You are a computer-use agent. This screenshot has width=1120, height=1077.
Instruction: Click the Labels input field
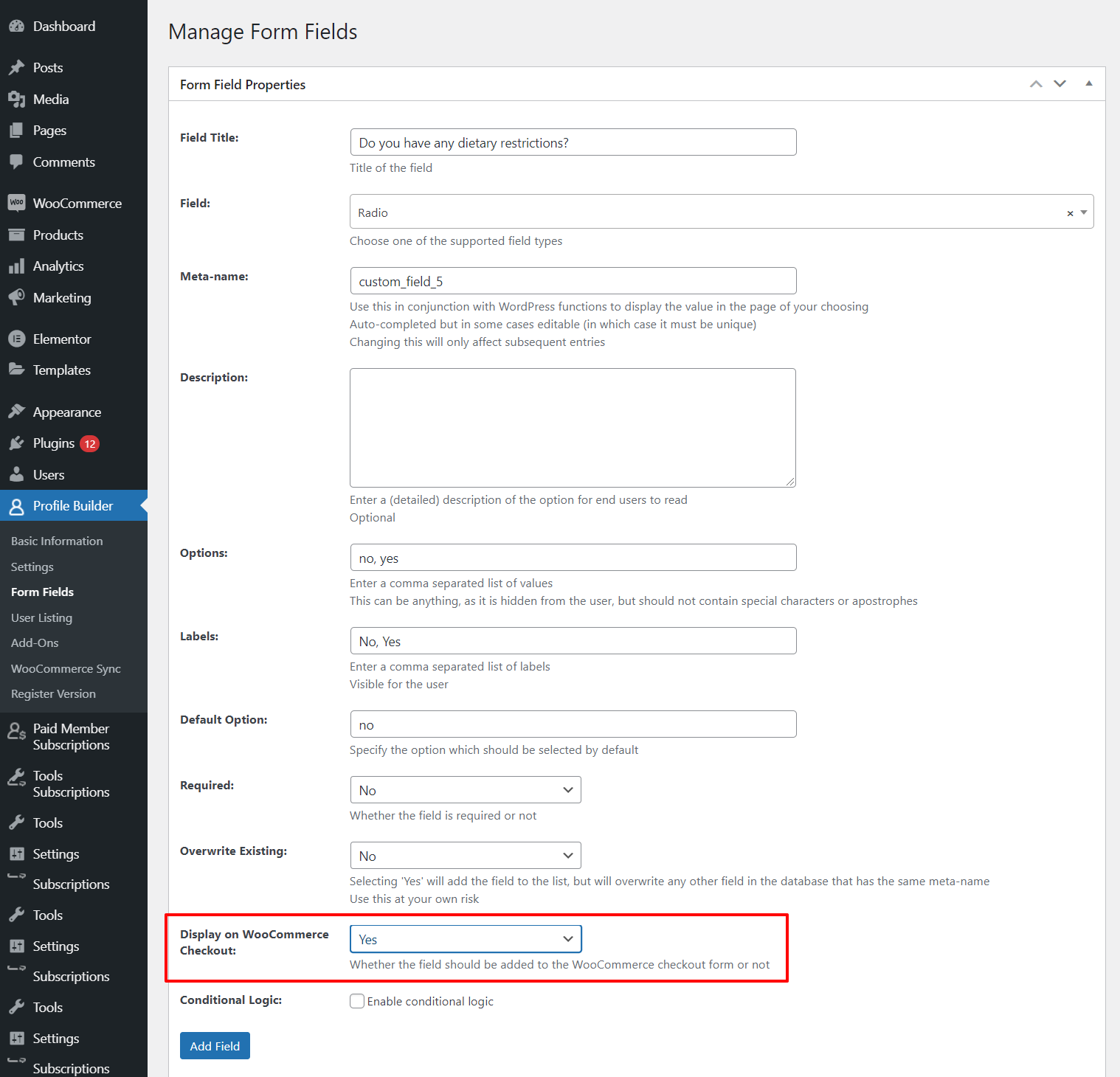[573, 641]
